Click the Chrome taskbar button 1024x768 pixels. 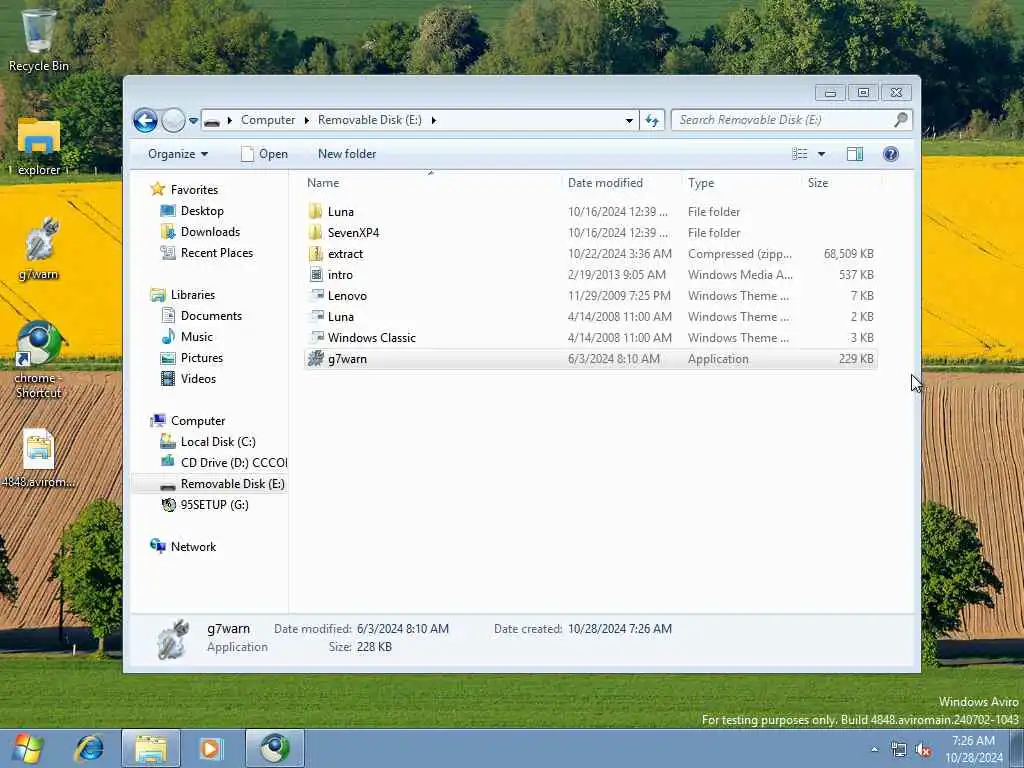pos(274,748)
